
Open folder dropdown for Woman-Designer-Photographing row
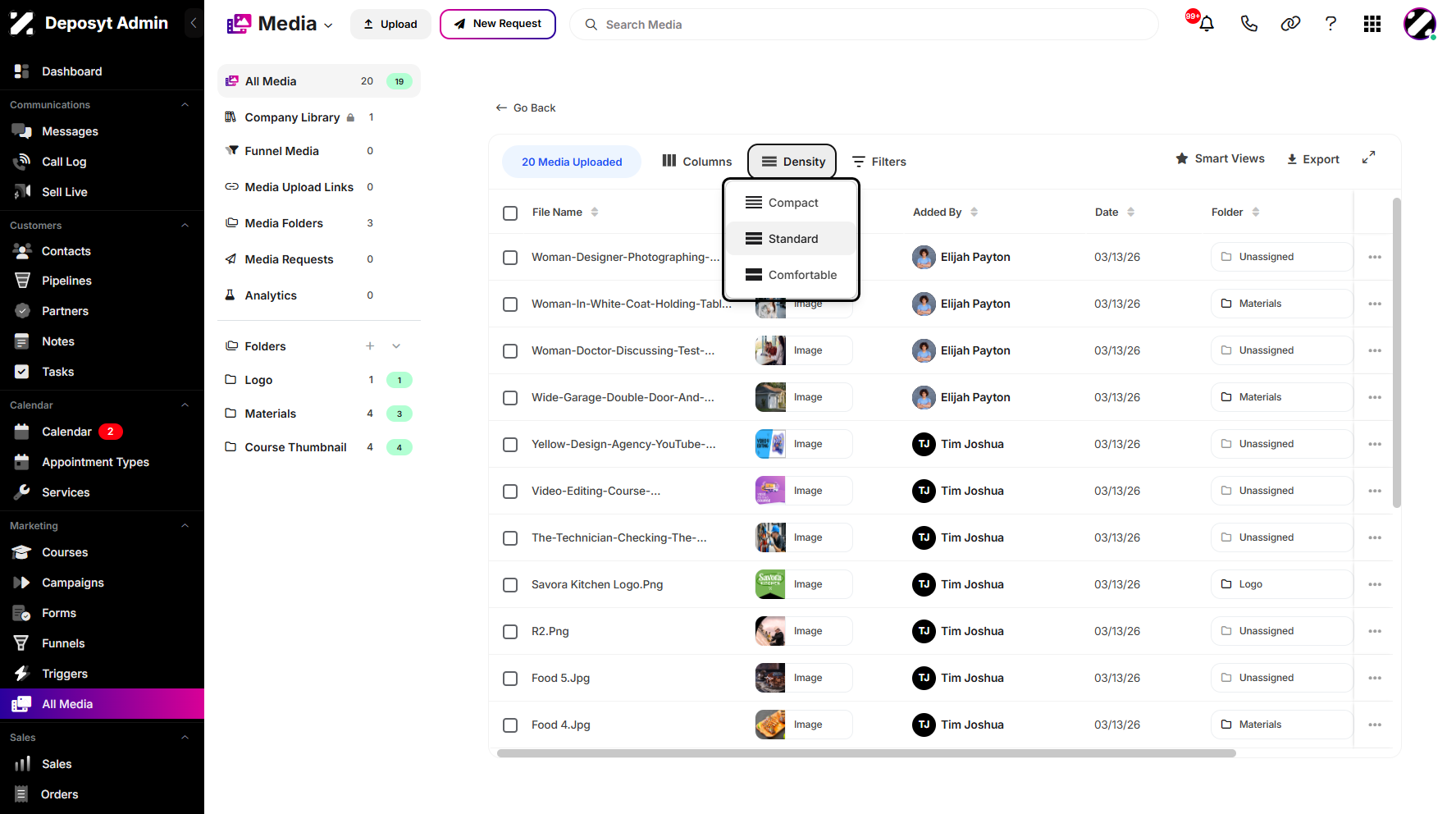pos(1281,257)
